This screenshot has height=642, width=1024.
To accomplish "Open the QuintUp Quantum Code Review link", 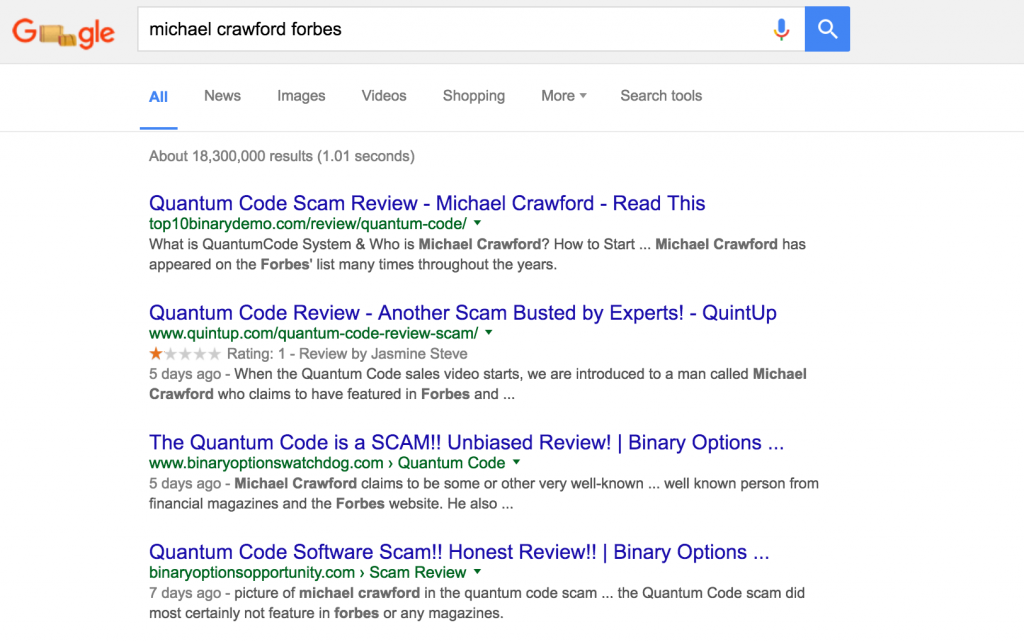I will 461,313.
